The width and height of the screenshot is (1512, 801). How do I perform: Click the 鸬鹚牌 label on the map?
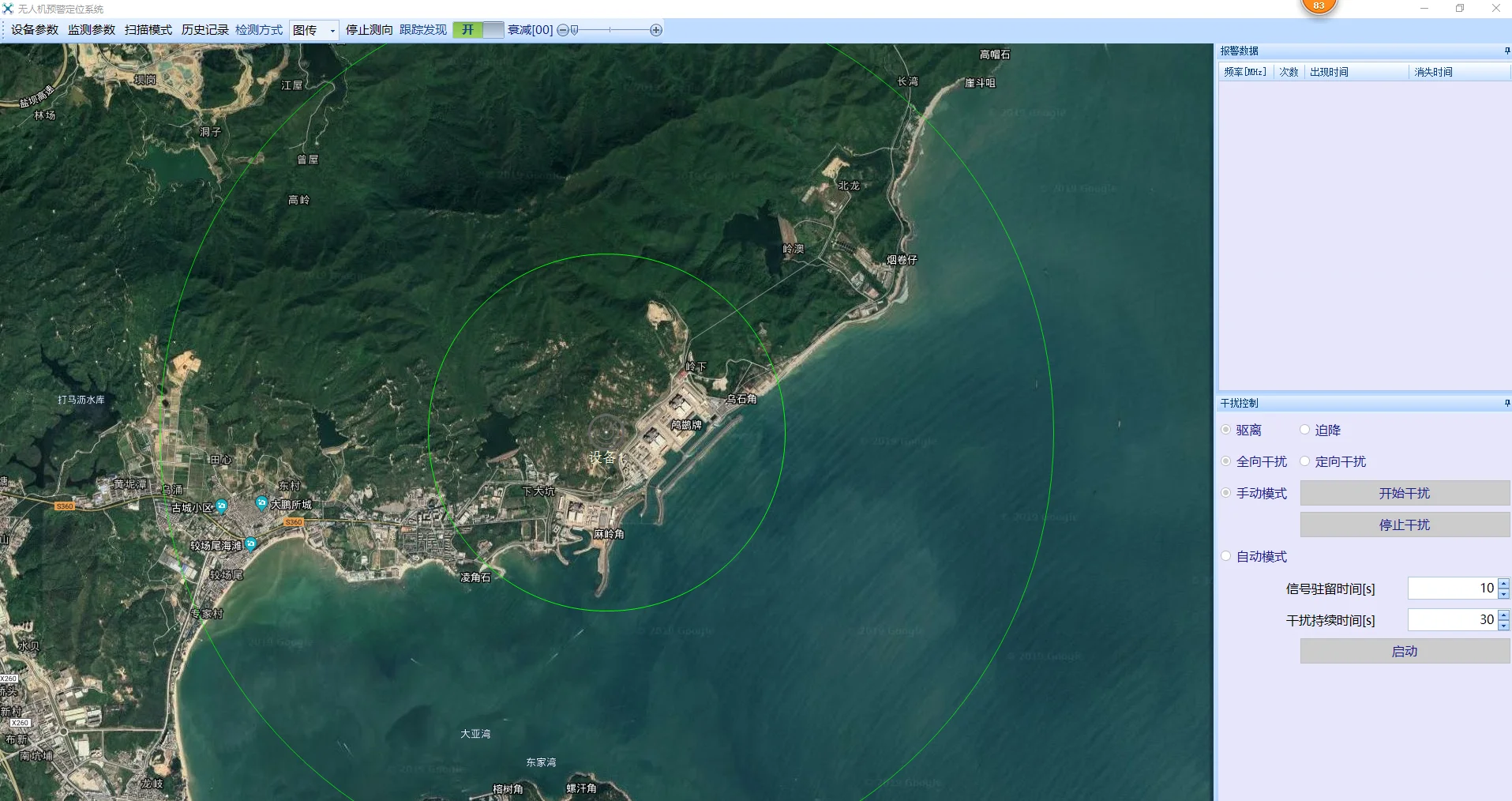tap(686, 425)
